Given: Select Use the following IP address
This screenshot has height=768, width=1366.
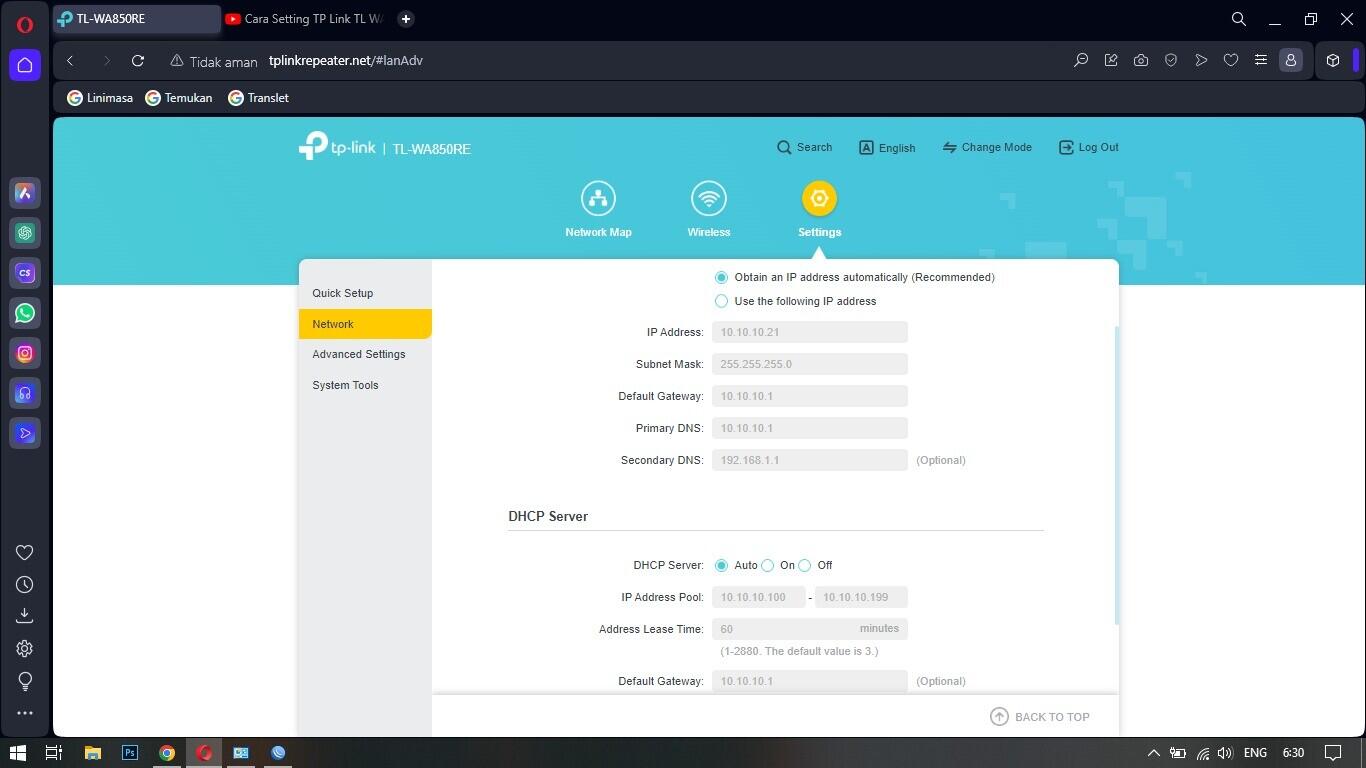Looking at the screenshot, I should coord(721,301).
